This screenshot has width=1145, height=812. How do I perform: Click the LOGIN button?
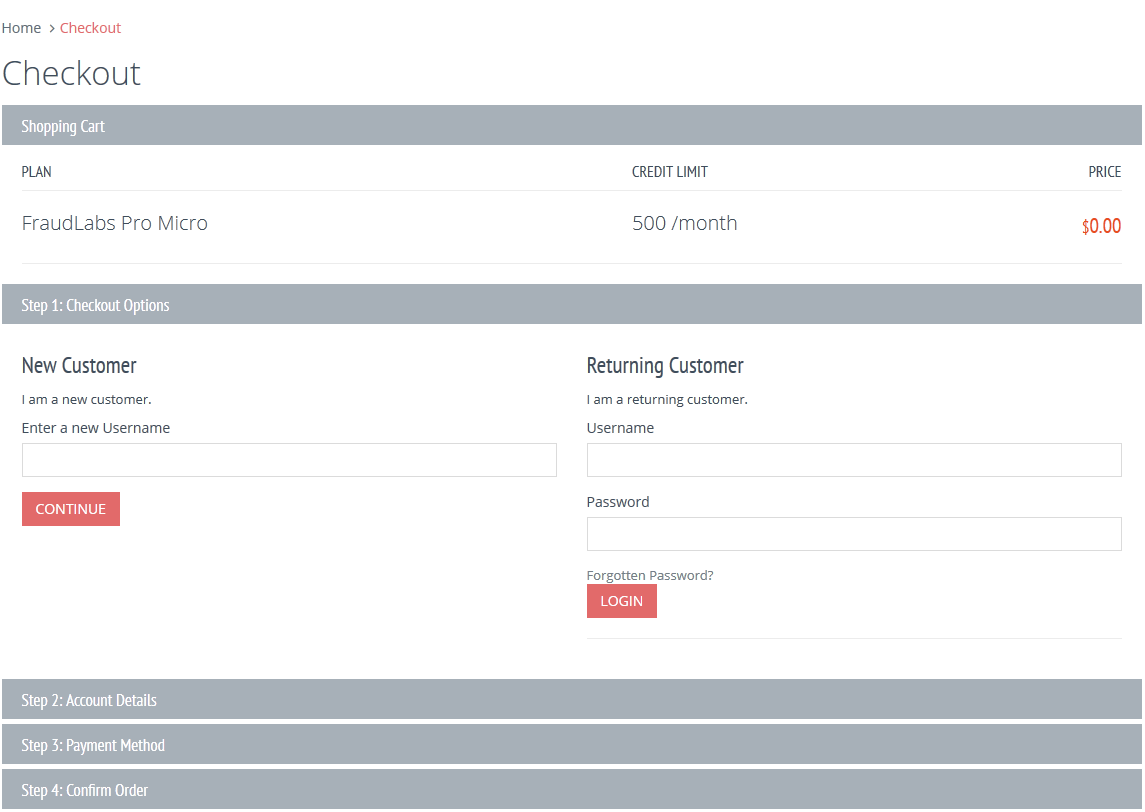pyautogui.click(x=621, y=601)
